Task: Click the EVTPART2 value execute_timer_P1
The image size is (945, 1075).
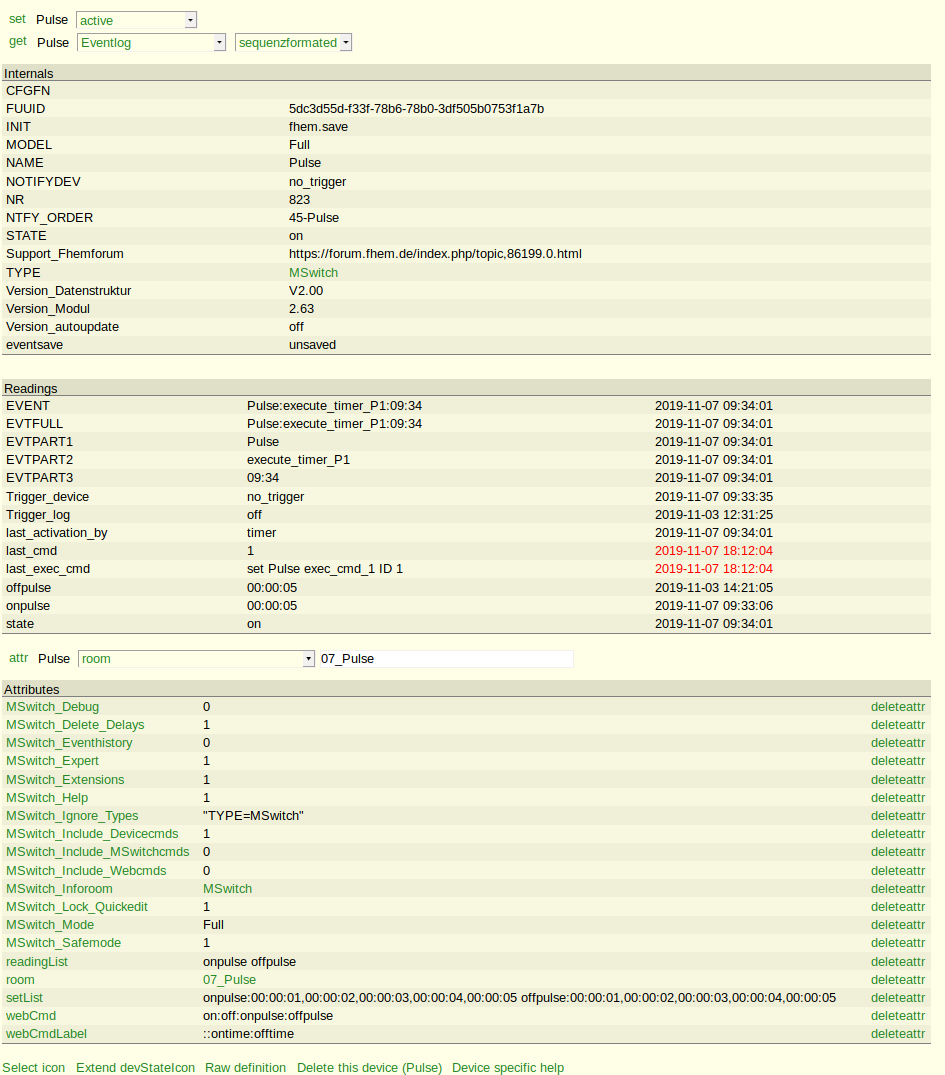Action: tap(298, 459)
